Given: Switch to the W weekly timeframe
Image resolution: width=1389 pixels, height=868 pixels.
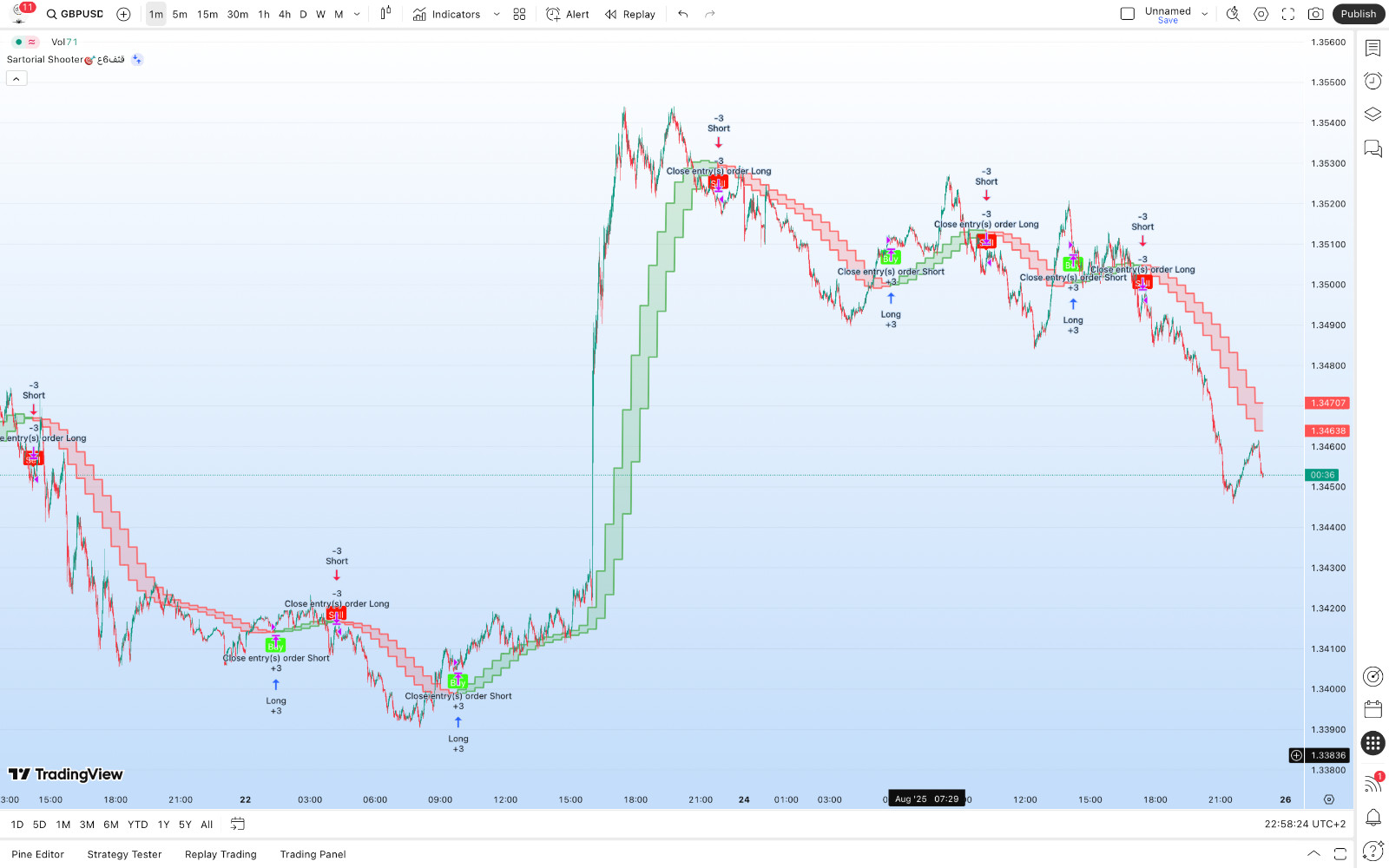Looking at the screenshot, I should pos(320,14).
